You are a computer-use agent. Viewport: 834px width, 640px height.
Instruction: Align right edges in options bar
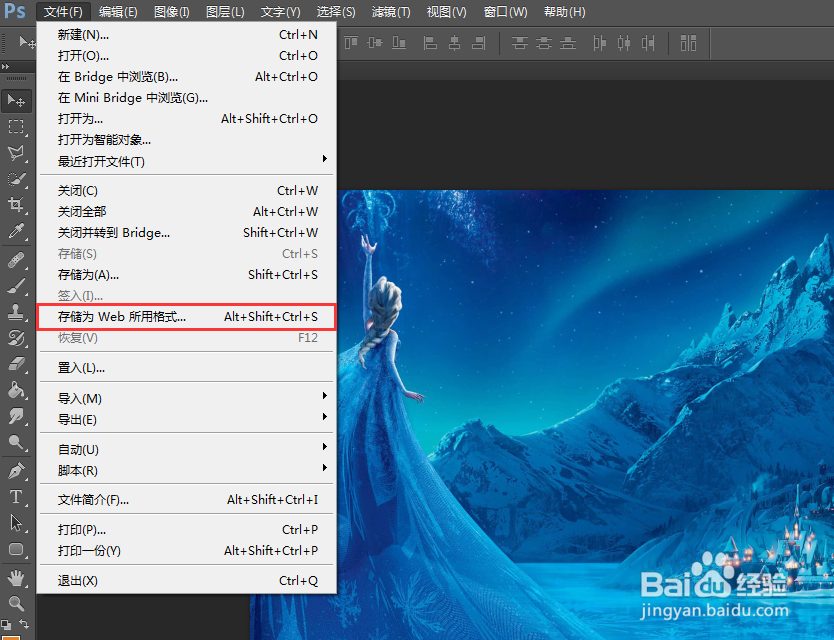pyautogui.click(x=479, y=43)
